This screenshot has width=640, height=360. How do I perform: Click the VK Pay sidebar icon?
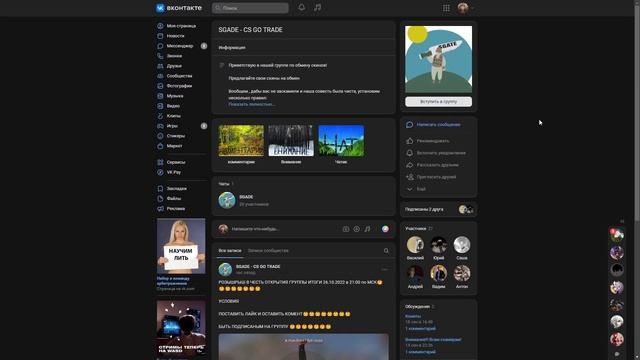(x=160, y=172)
